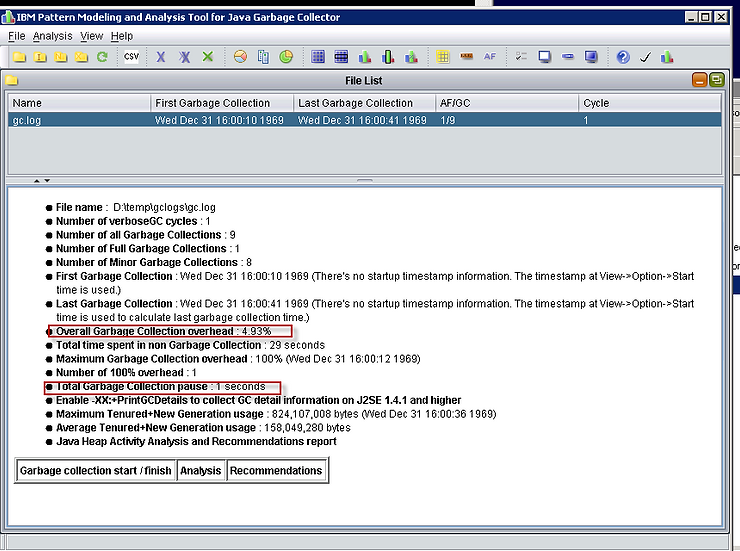Click the white monitor screen icon
The height and width of the screenshot is (551, 740).
coord(545,57)
